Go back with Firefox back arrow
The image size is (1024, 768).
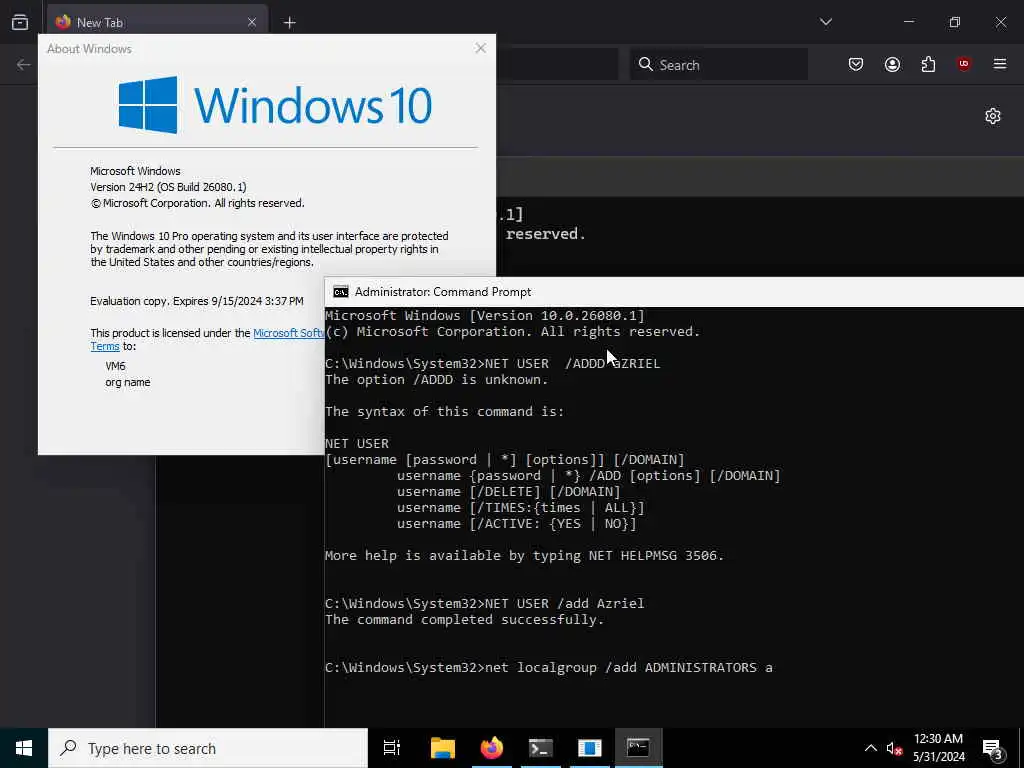[24, 65]
